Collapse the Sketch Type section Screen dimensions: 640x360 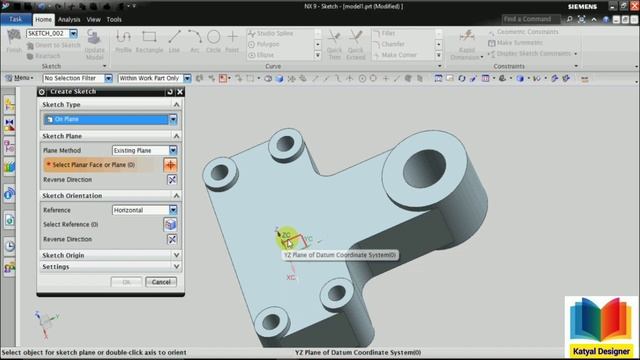tap(176, 105)
